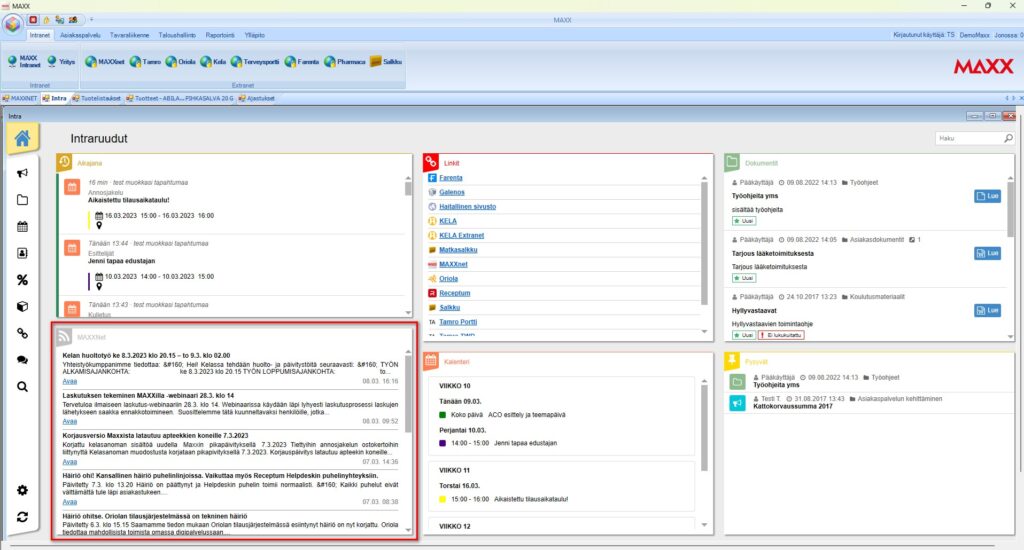Click the MAXXNet news panel scrollbar
The height and width of the screenshot is (550, 1024).
point(408,394)
